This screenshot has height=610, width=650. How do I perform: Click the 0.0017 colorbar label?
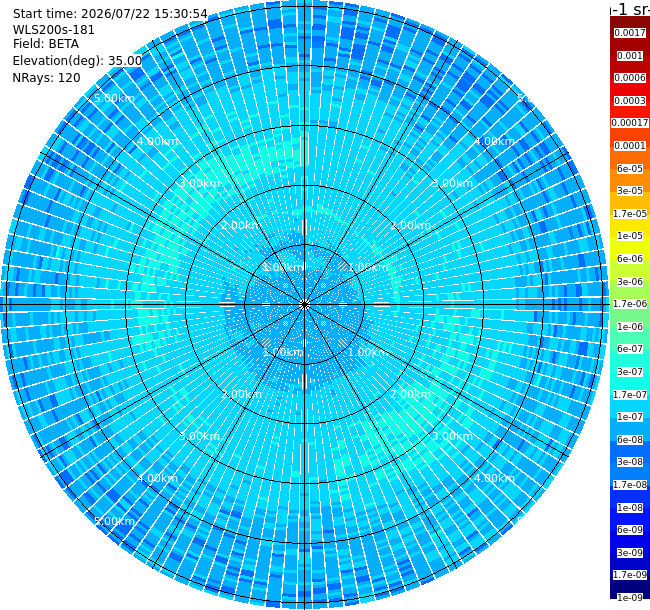[x=630, y=33]
